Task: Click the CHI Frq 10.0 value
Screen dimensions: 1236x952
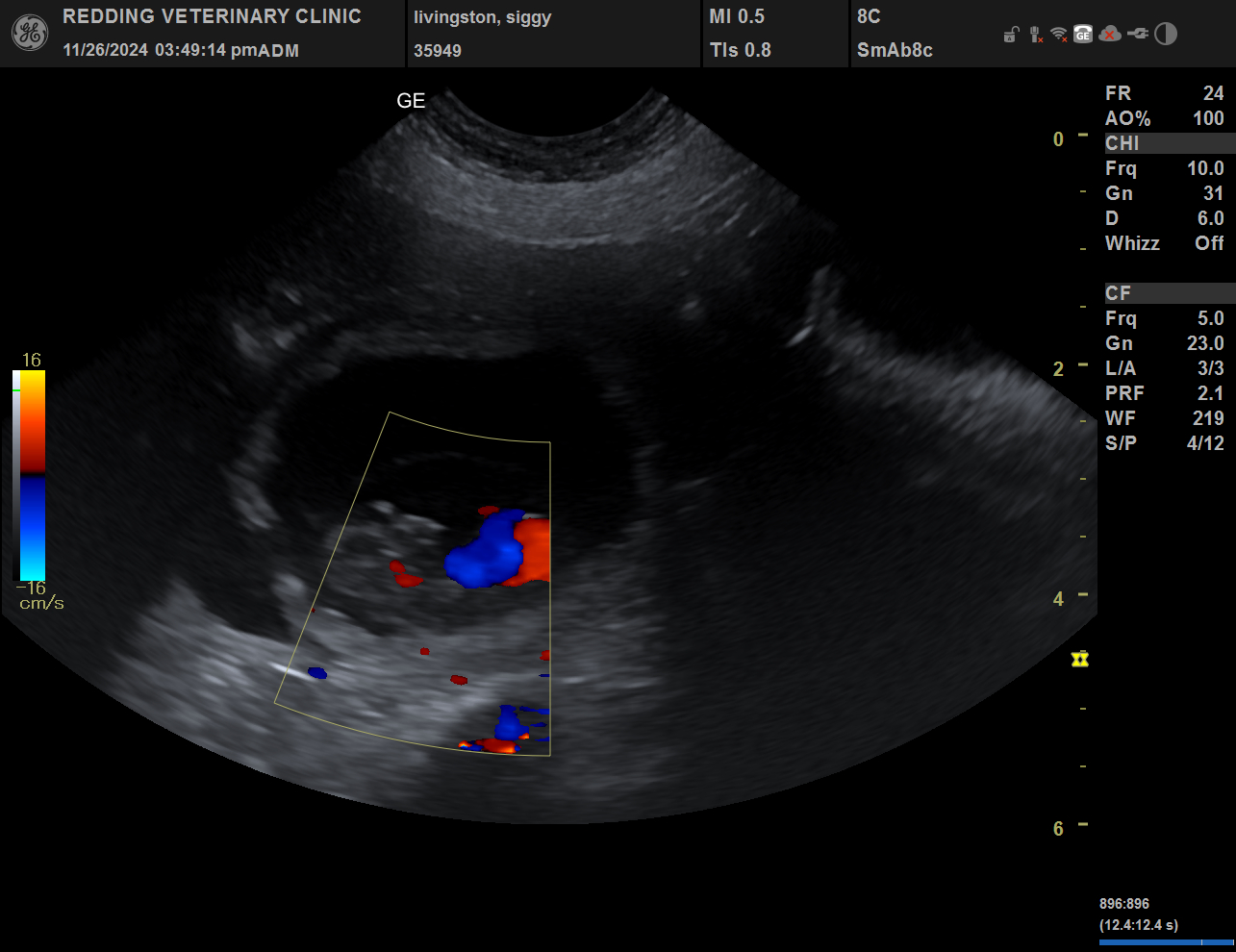Action: pos(1164,168)
